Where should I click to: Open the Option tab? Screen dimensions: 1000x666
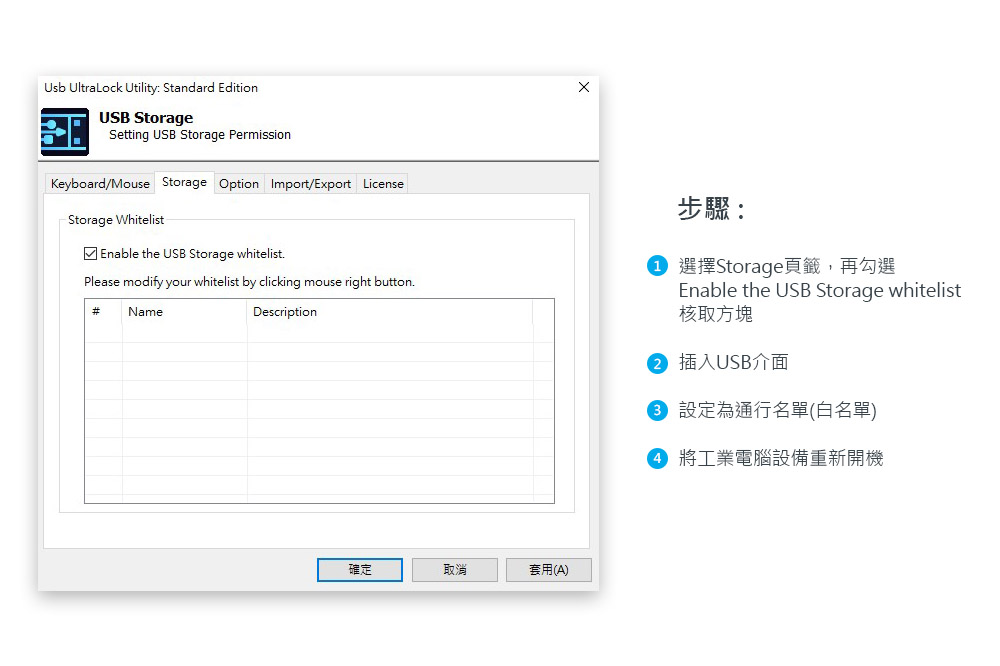pos(239,184)
